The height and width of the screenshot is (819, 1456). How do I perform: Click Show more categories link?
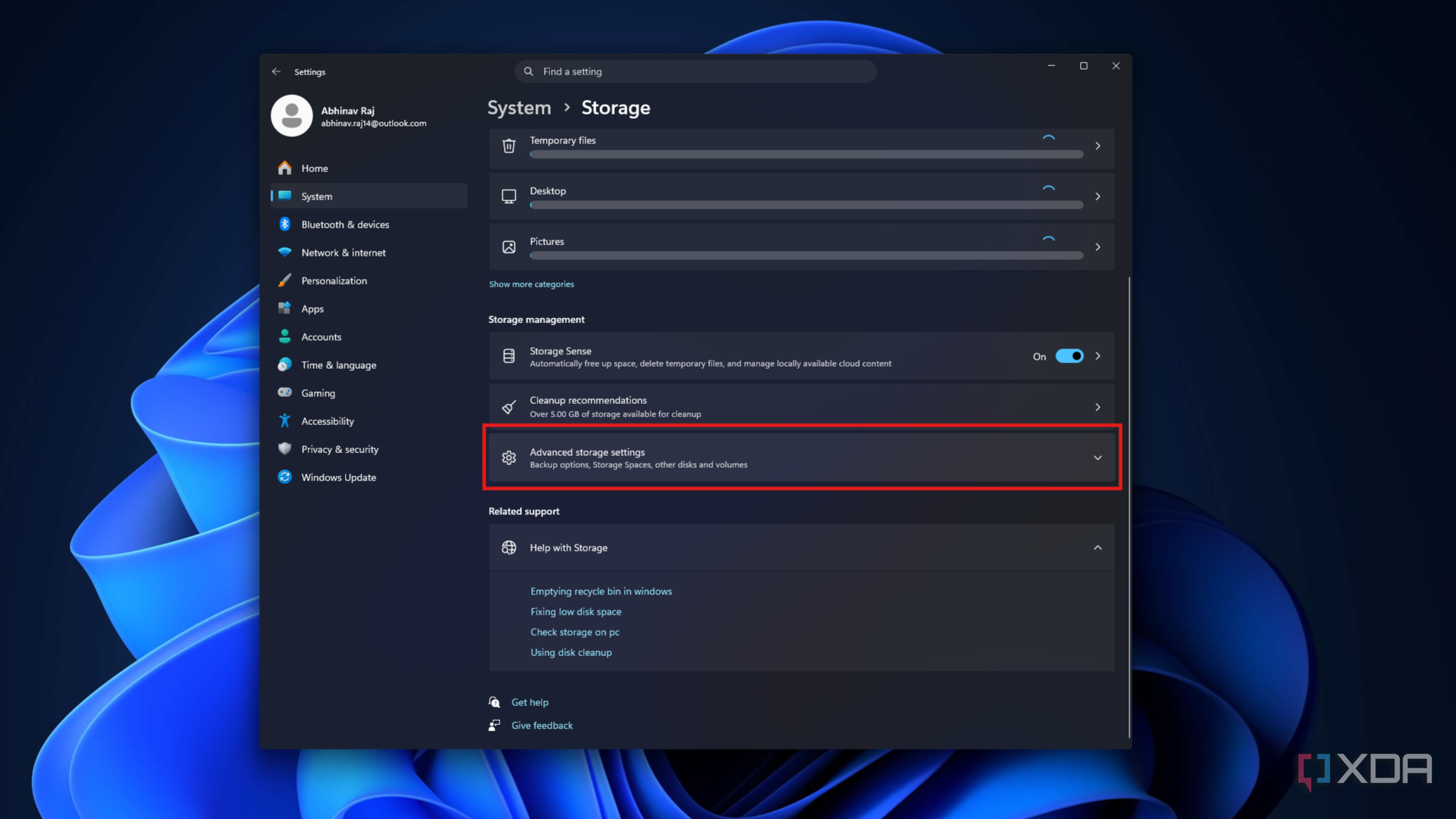[x=531, y=284]
